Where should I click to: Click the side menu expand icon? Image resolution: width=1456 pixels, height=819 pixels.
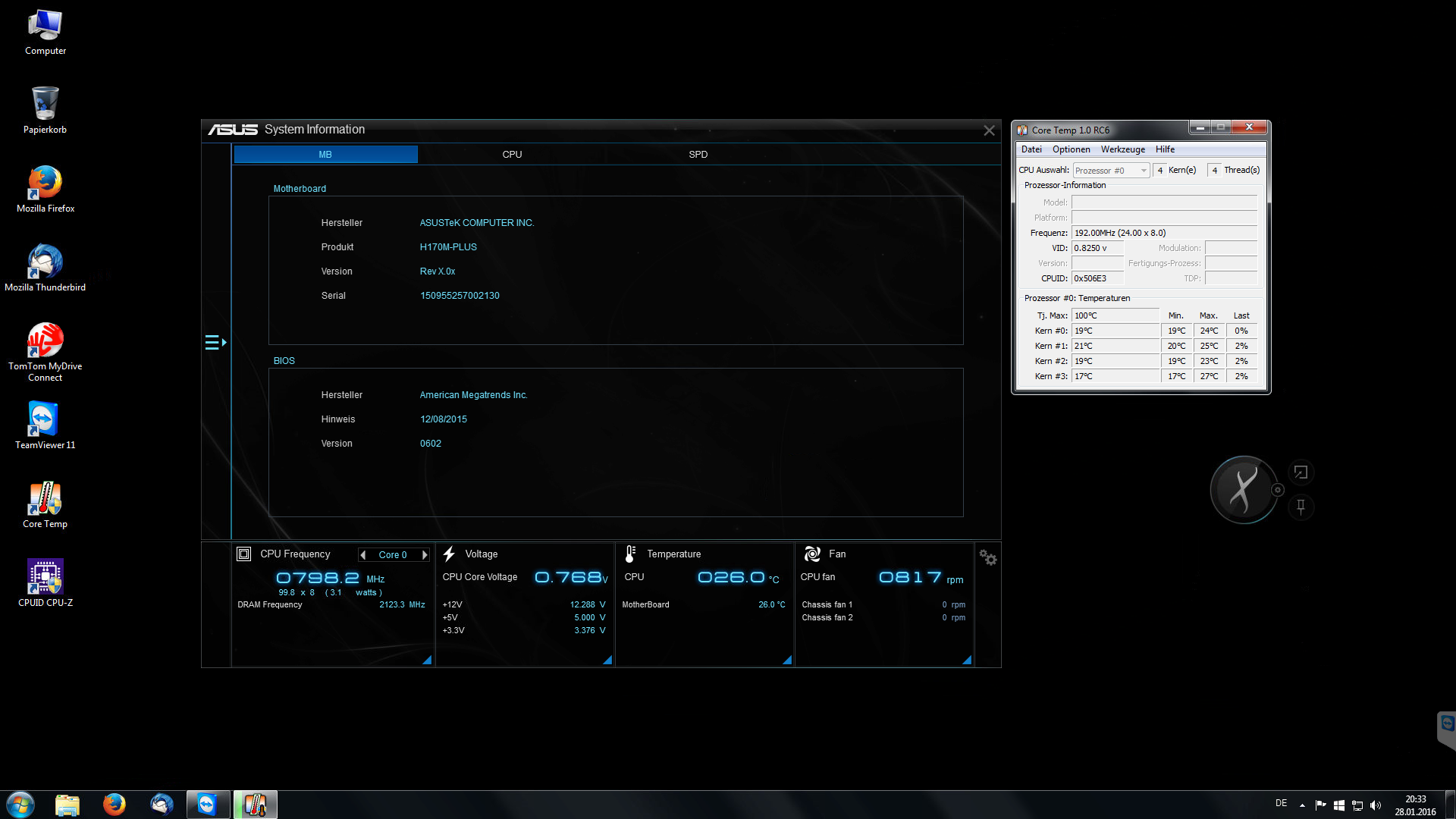(x=215, y=343)
